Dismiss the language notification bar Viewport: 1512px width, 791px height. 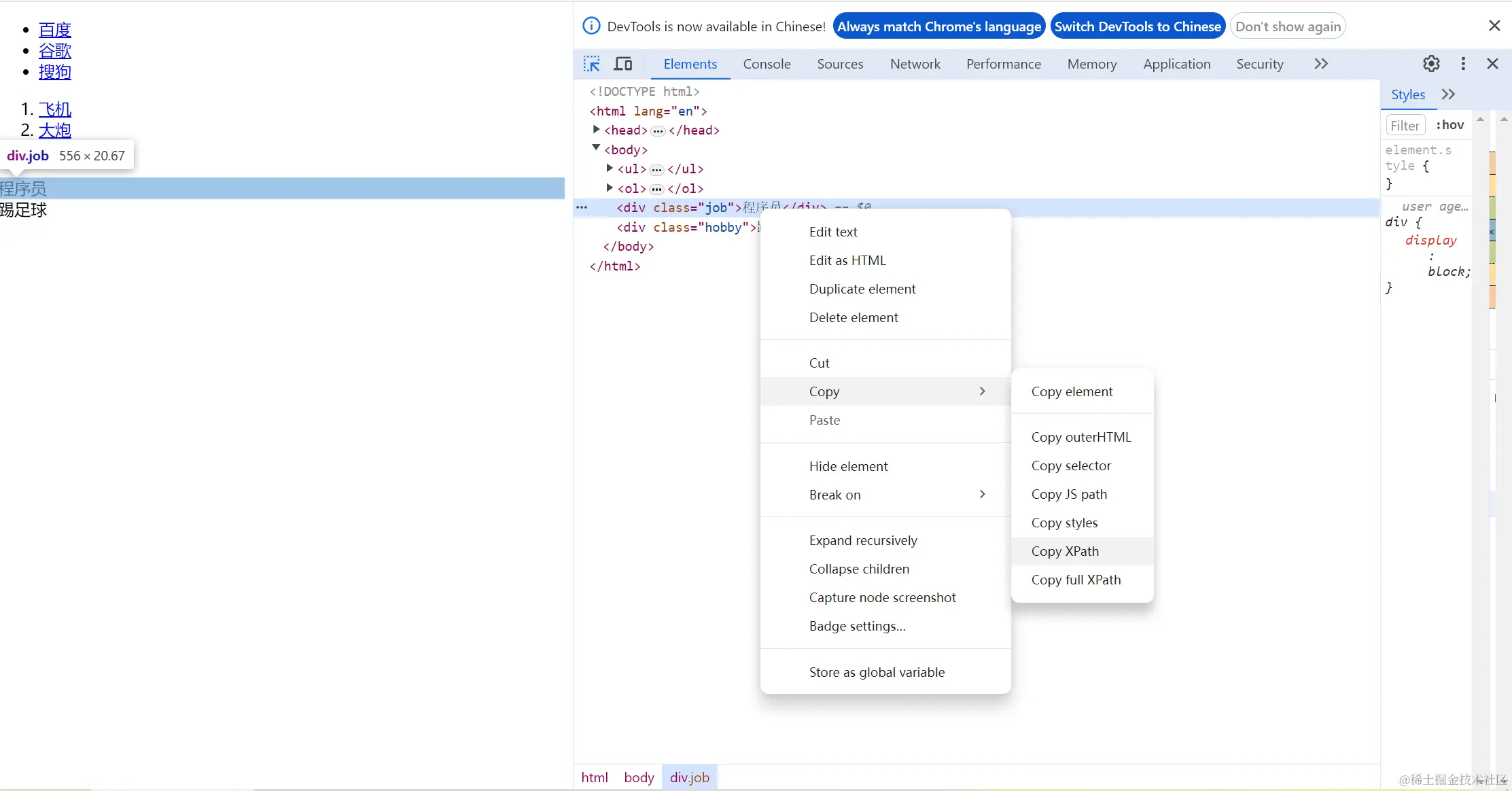tap(1494, 26)
